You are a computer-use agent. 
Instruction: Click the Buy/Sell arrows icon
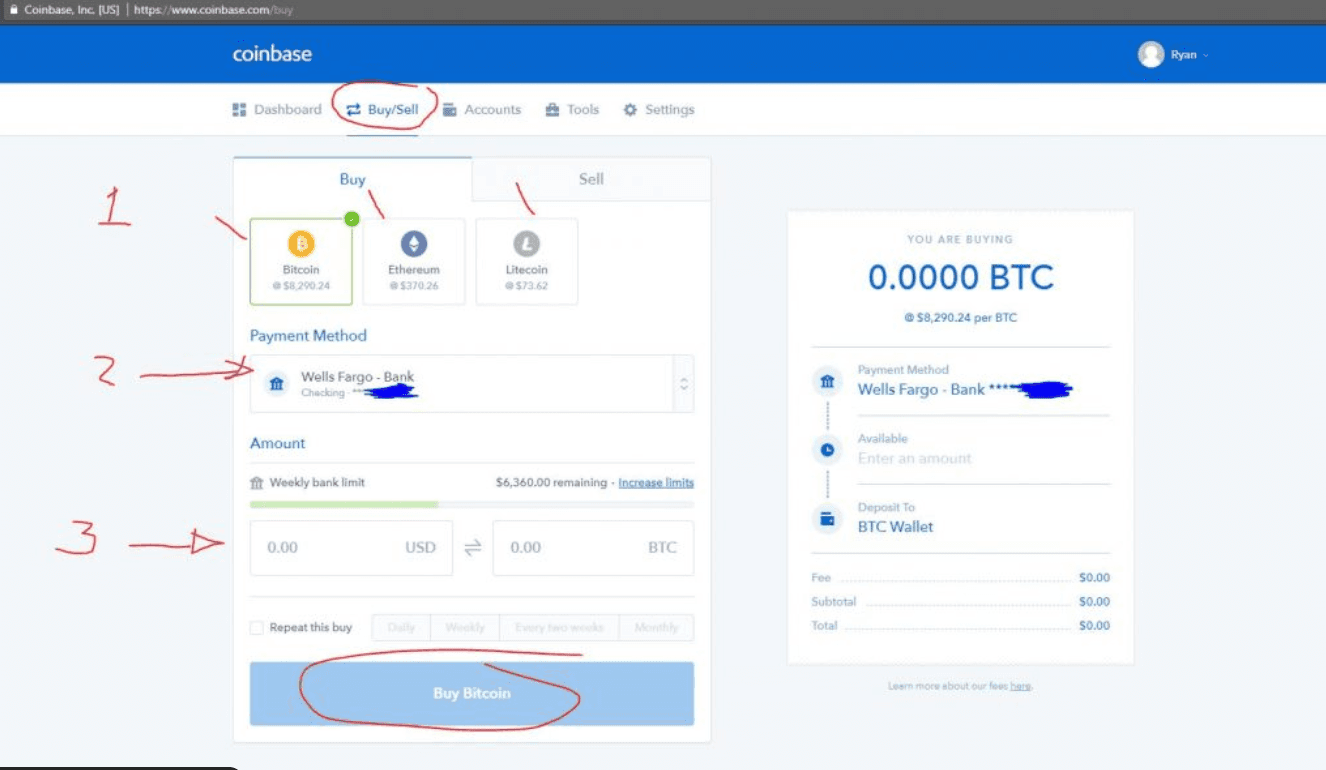[x=354, y=110]
